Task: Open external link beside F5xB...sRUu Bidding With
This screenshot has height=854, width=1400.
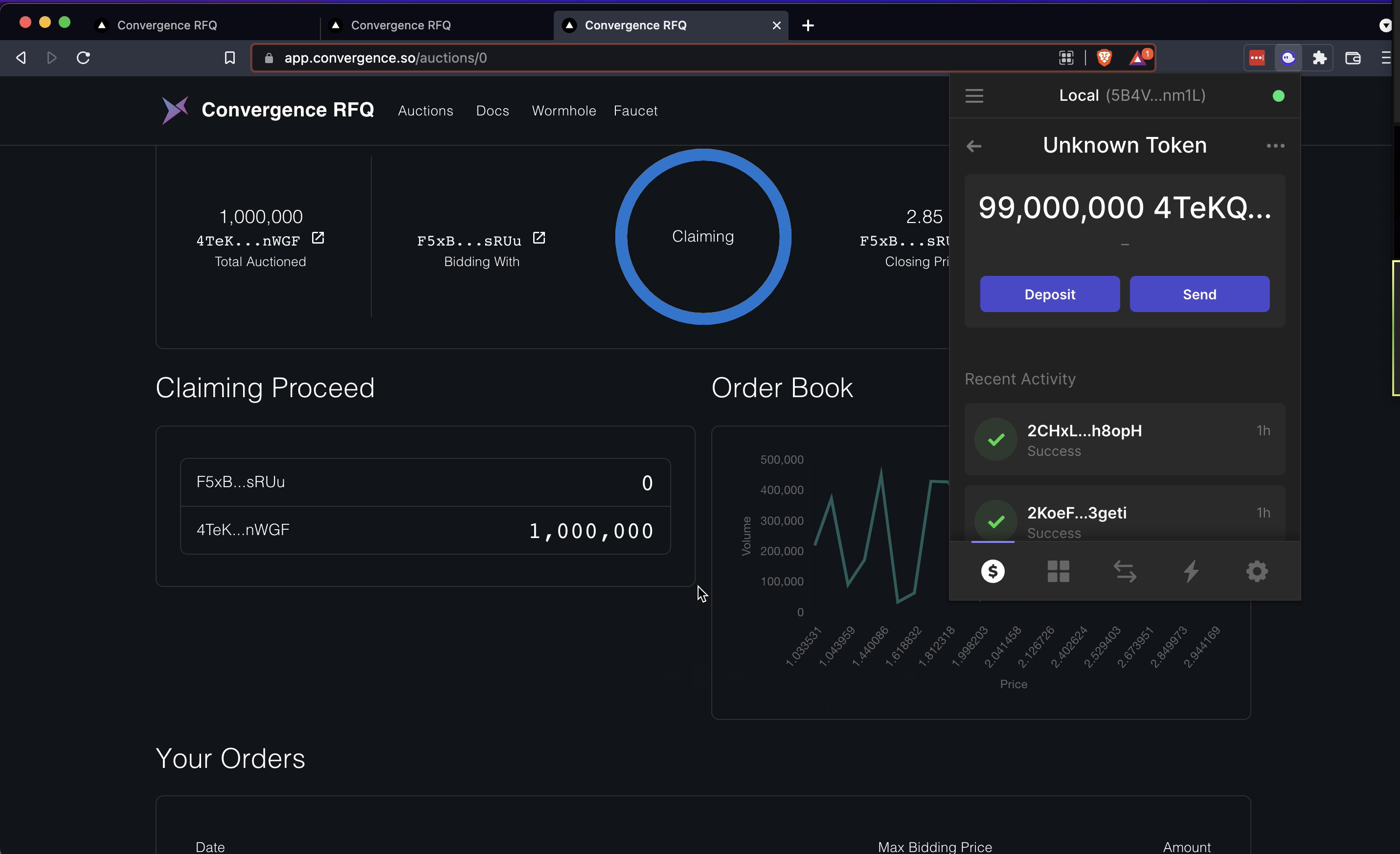Action: point(539,238)
